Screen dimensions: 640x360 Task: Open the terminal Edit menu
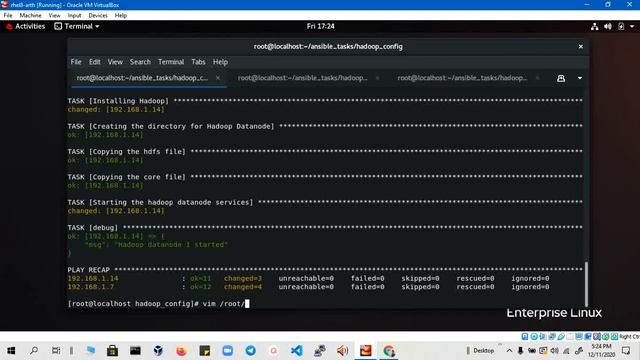[x=95, y=62]
